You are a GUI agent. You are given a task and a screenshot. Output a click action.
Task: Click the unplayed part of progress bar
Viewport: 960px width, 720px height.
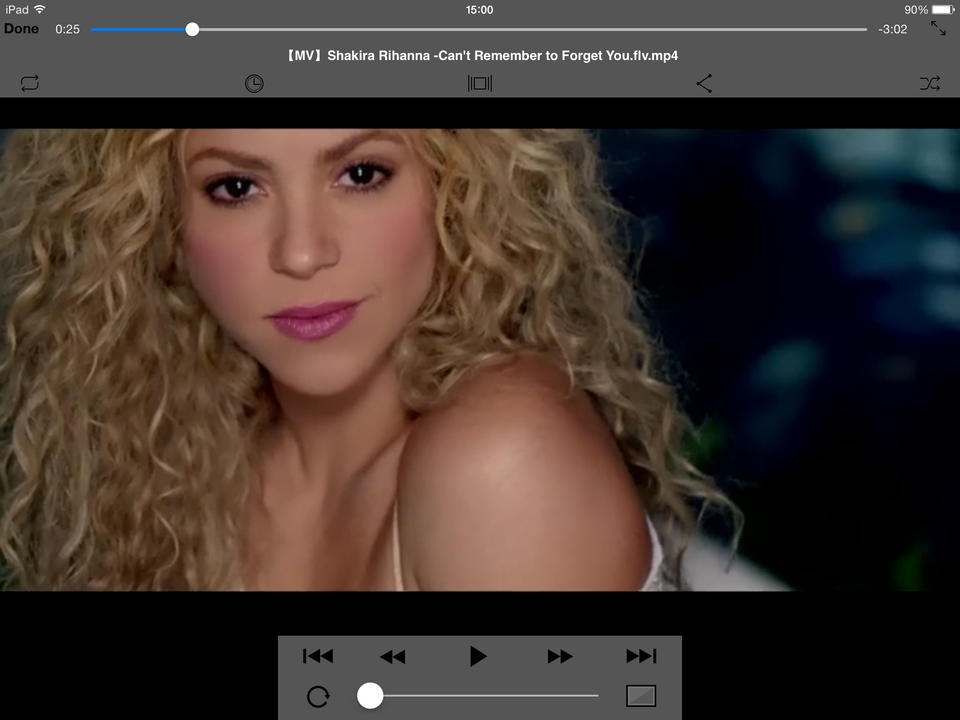(533, 29)
